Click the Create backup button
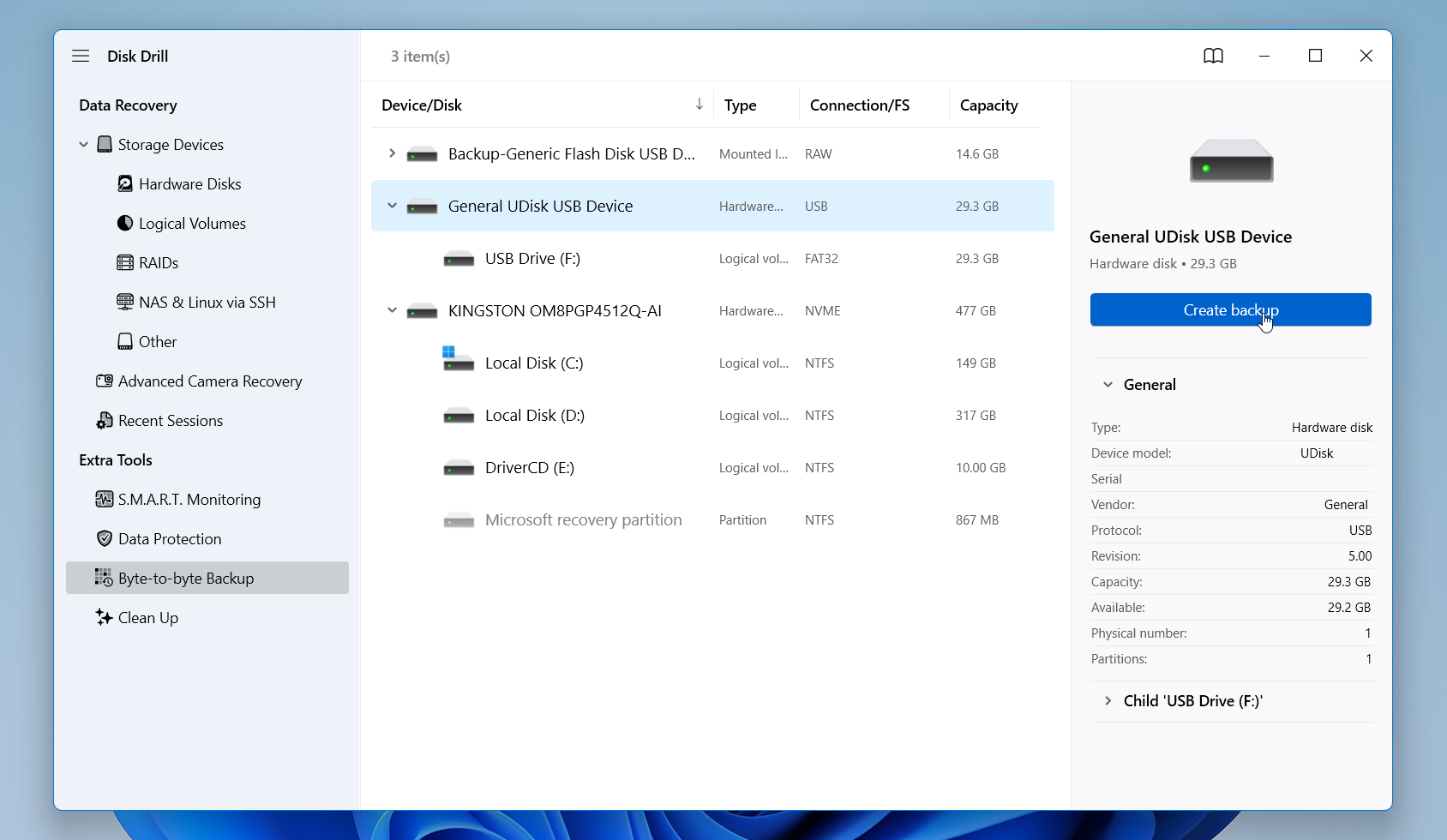The image size is (1447, 840). click(x=1230, y=309)
